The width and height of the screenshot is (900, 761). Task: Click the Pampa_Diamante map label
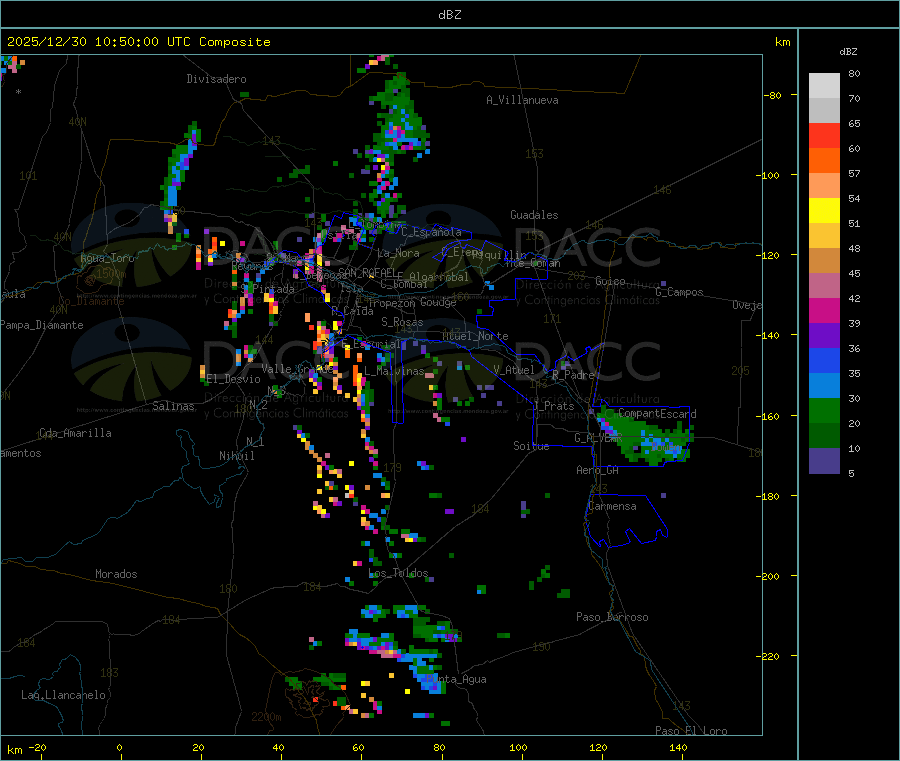[41, 325]
